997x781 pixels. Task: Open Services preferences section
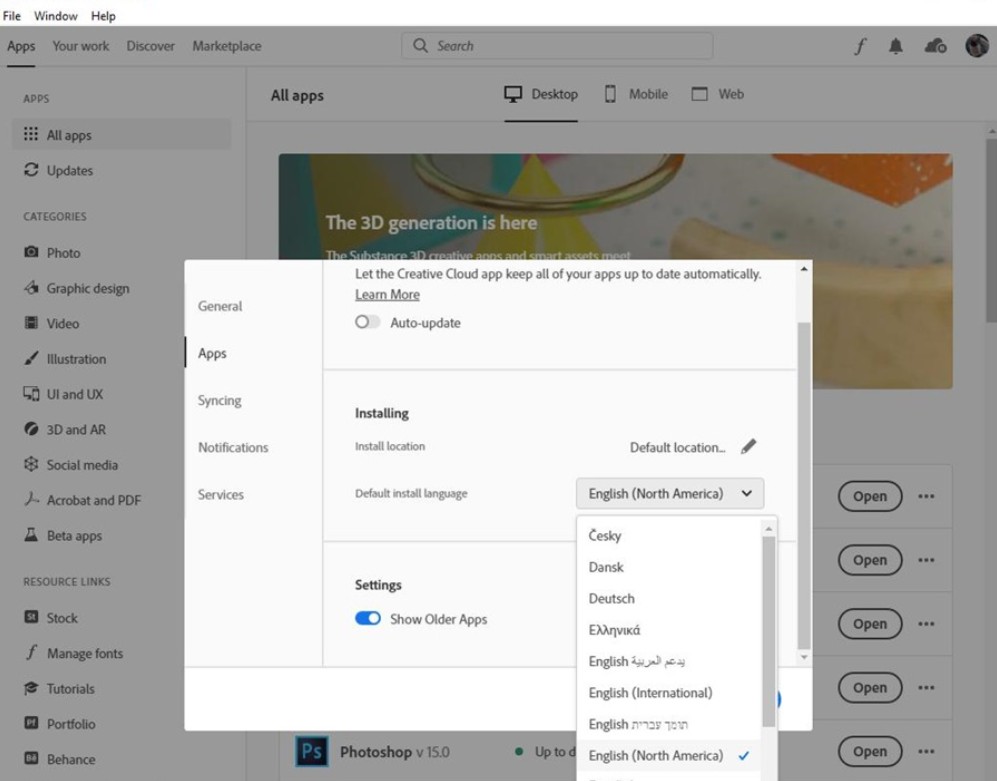[221, 494]
